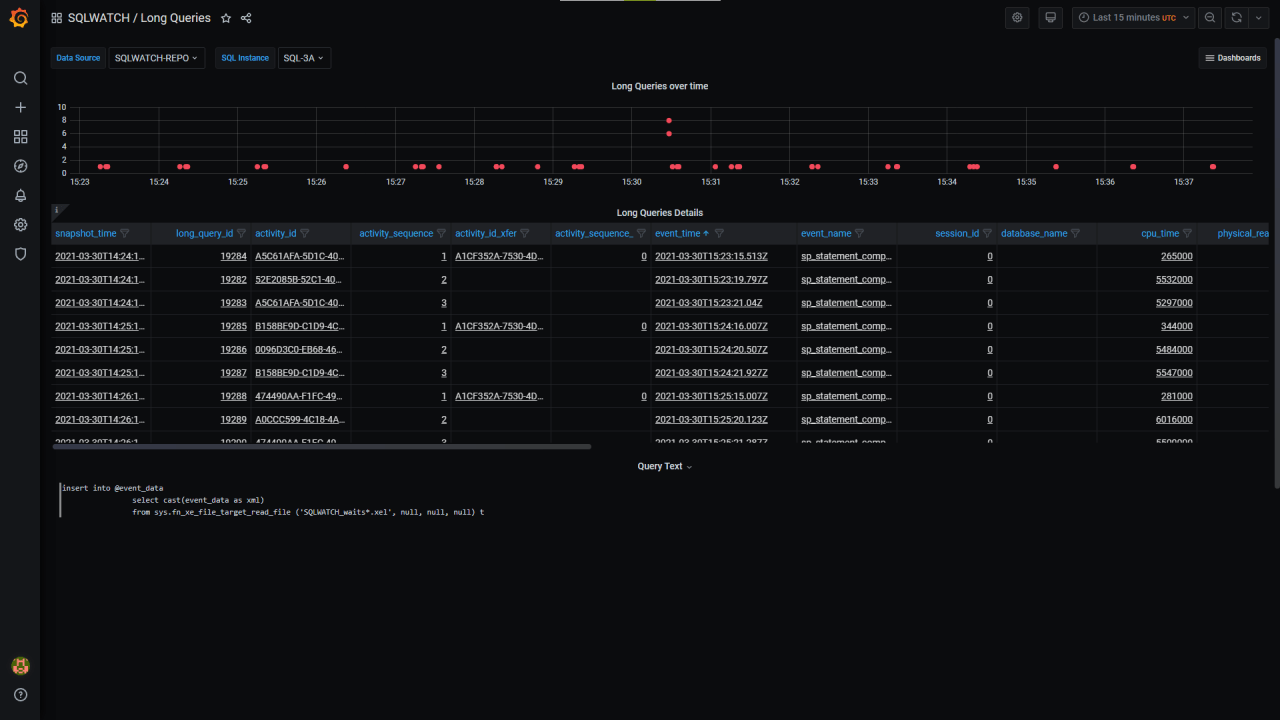The image size is (1280, 720).
Task: Open the Long Queries over time panel menu
Action: pyautogui.click(x=660, y=86)
